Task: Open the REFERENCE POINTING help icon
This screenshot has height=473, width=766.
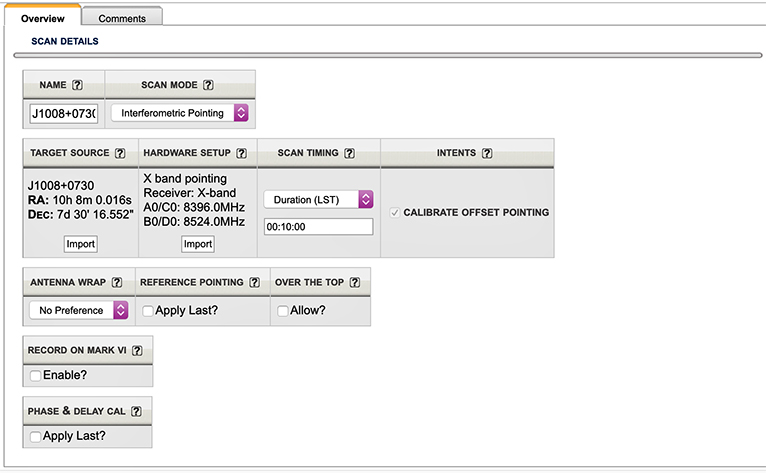Action: click(x=252, y=282)
